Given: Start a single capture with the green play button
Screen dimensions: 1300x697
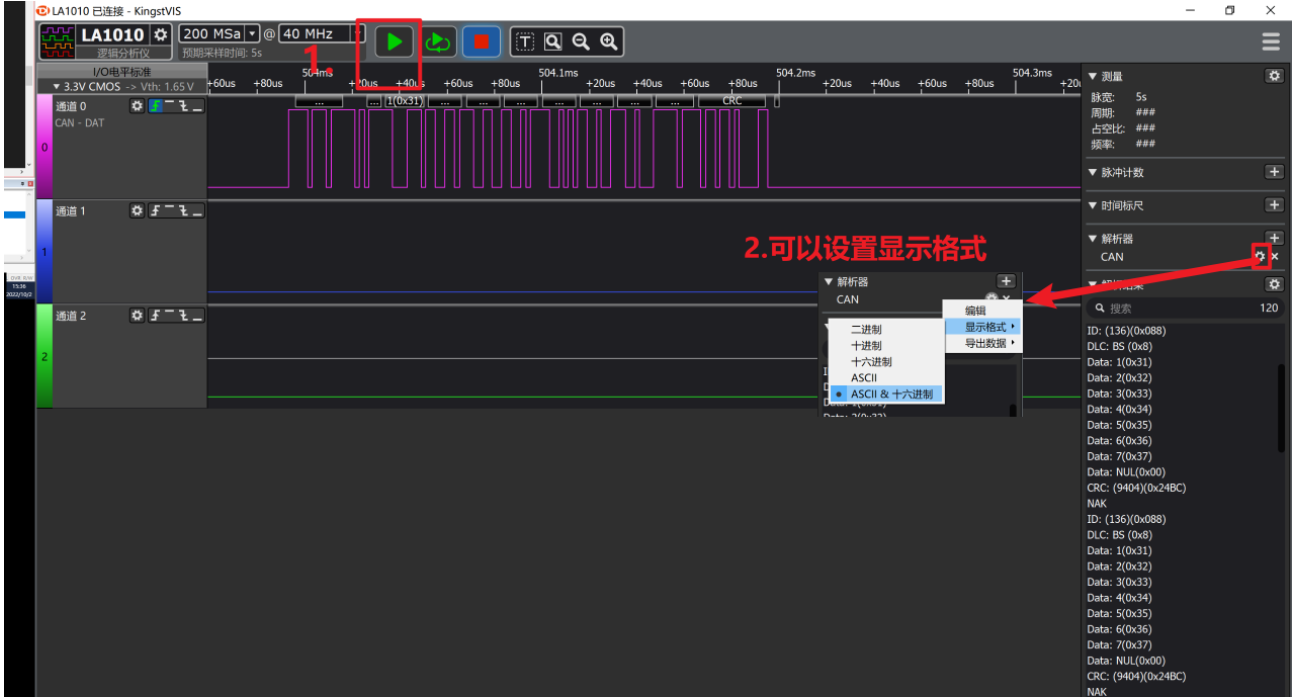Looking at the screenshot, I should pyautogui.click(x=395, y=42).
